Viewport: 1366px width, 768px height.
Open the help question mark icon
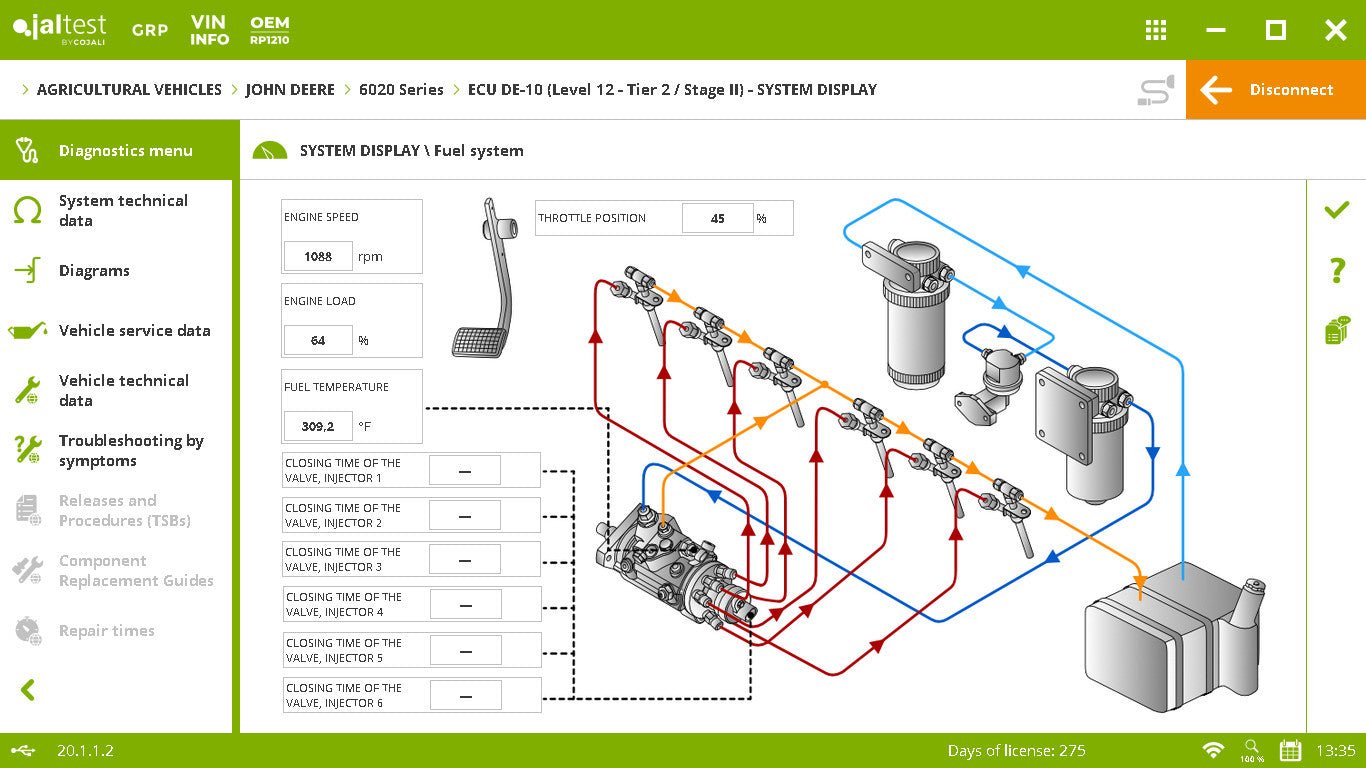click(1337, 270)
